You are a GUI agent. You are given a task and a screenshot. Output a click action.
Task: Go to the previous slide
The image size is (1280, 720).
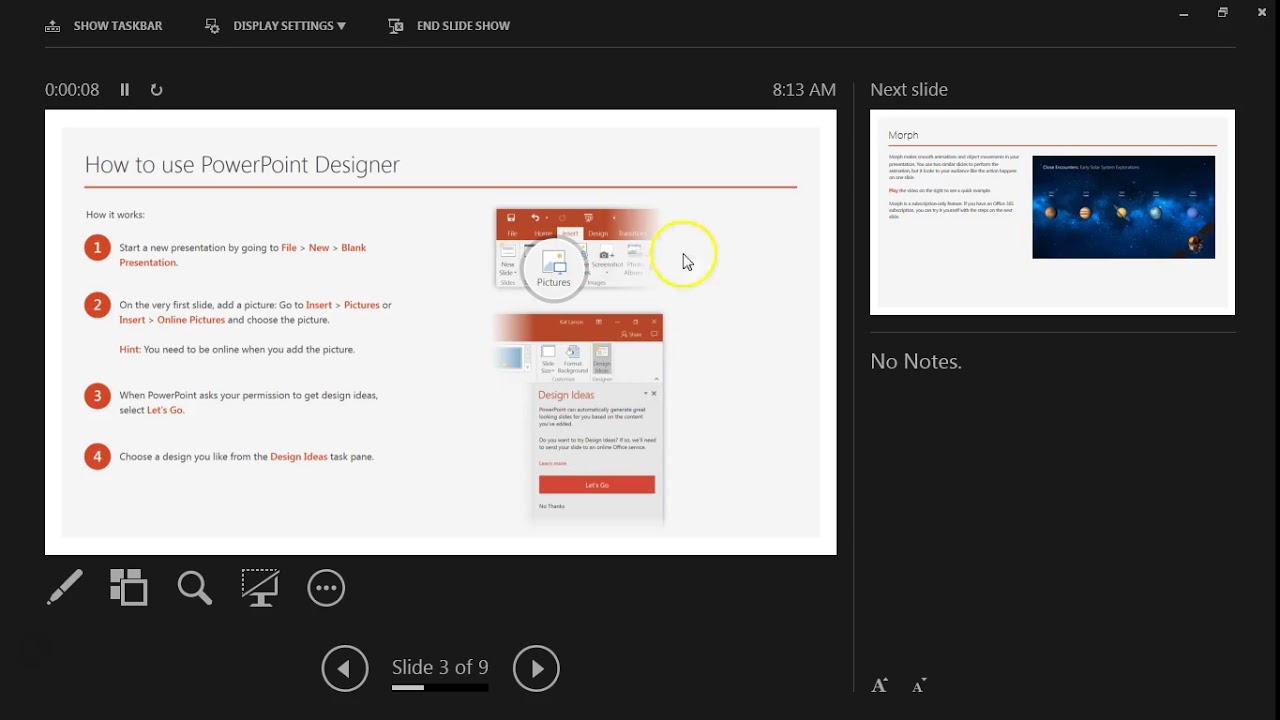coord(345,668)
